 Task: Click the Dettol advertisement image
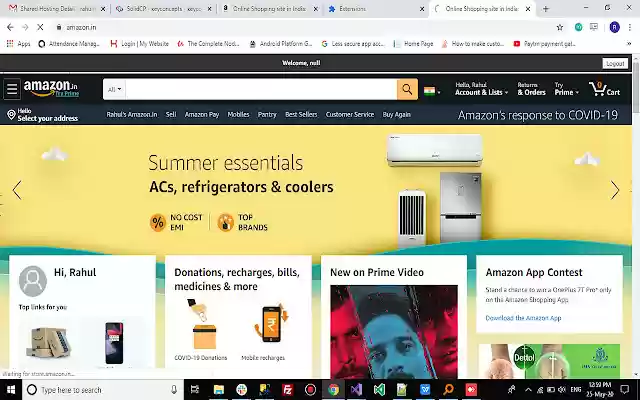tap(549, 361)
